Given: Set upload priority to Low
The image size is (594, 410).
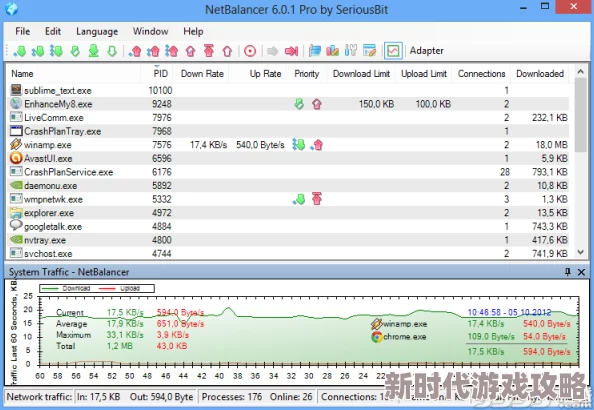Looking at the screenshot, I should 135,51.
